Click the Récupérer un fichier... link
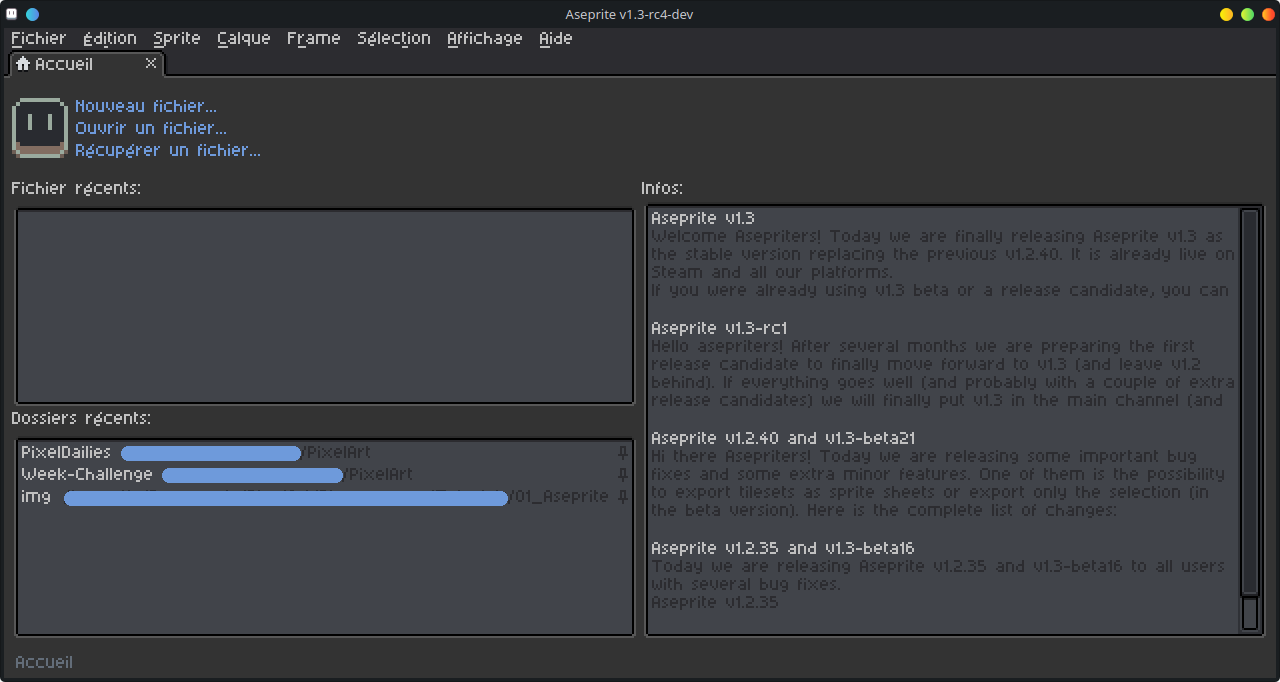Screen dimensions: 1280x682 [168, 150]
